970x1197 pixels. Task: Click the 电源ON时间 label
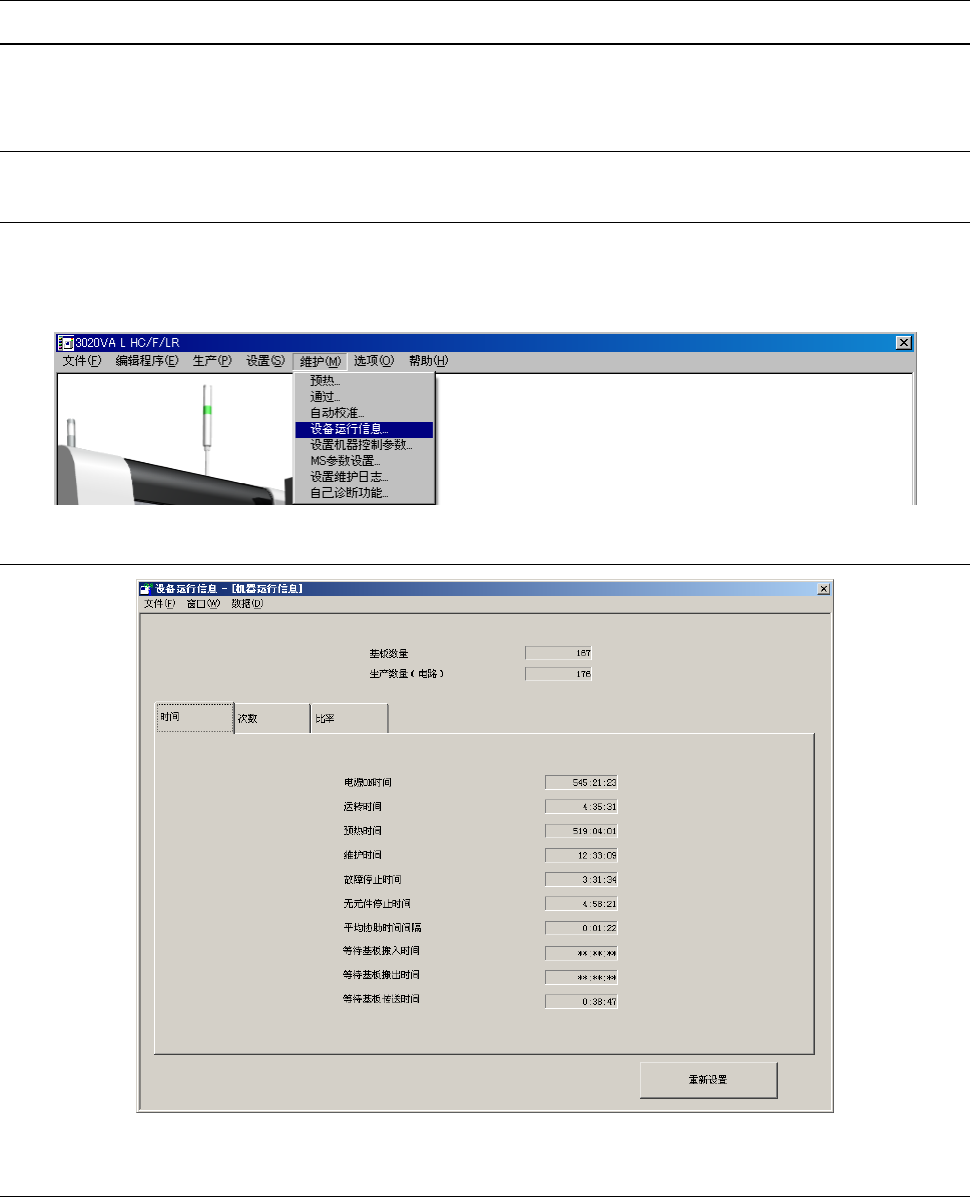(368, 782)
